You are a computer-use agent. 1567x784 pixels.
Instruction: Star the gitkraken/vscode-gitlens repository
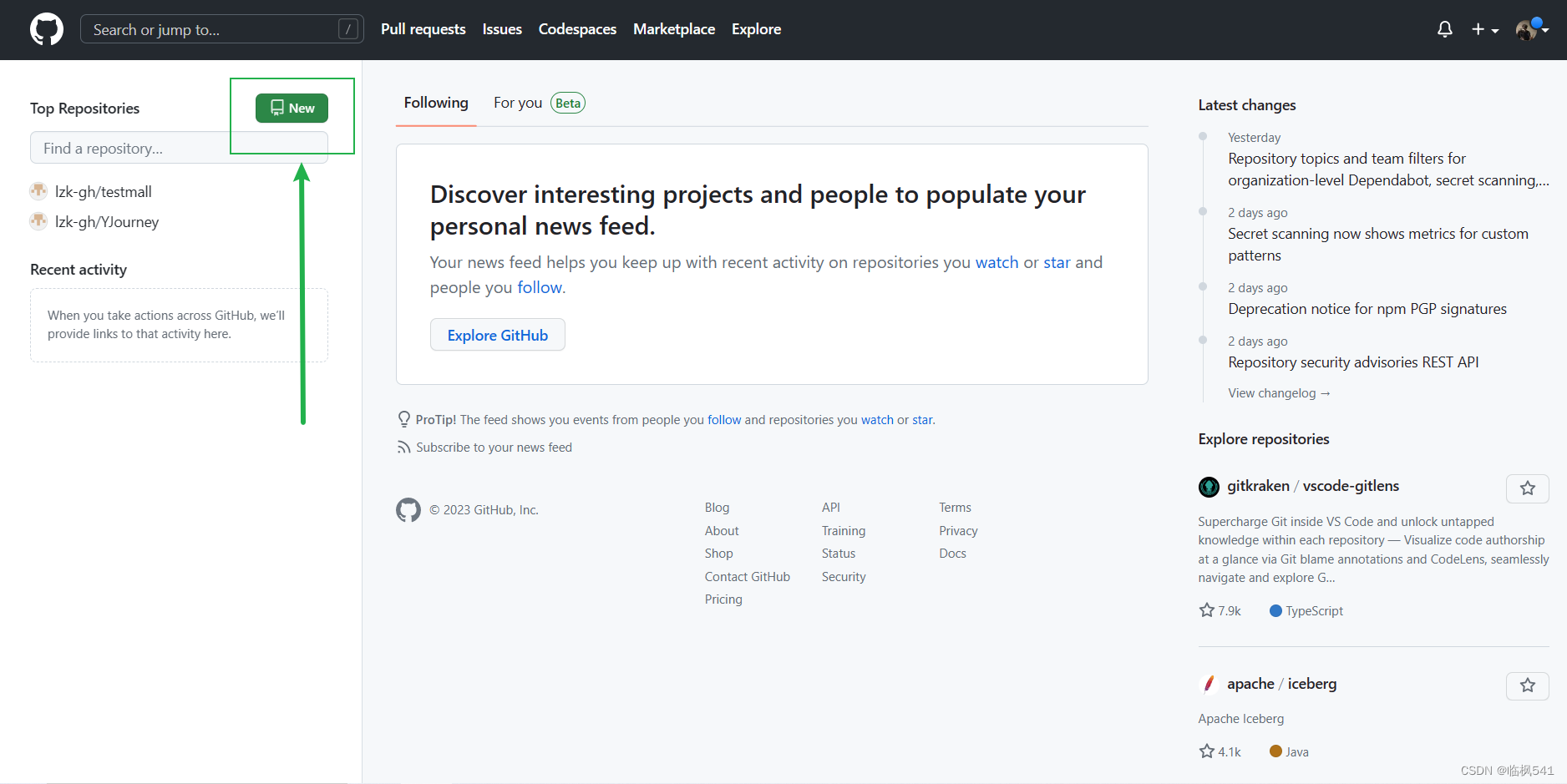click(x=1528, y=488)
